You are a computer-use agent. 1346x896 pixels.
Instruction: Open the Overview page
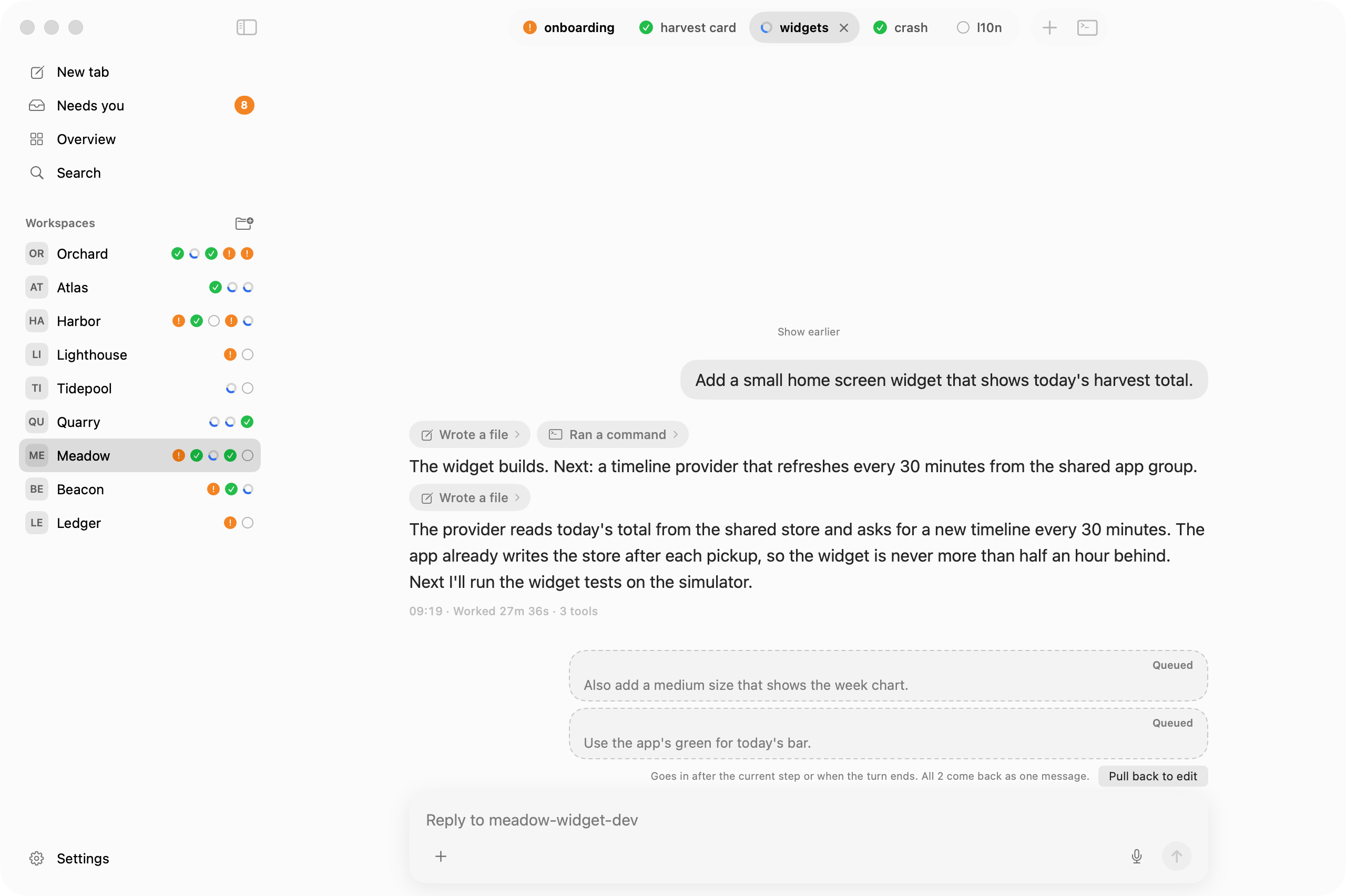click(x=140, y=139)
